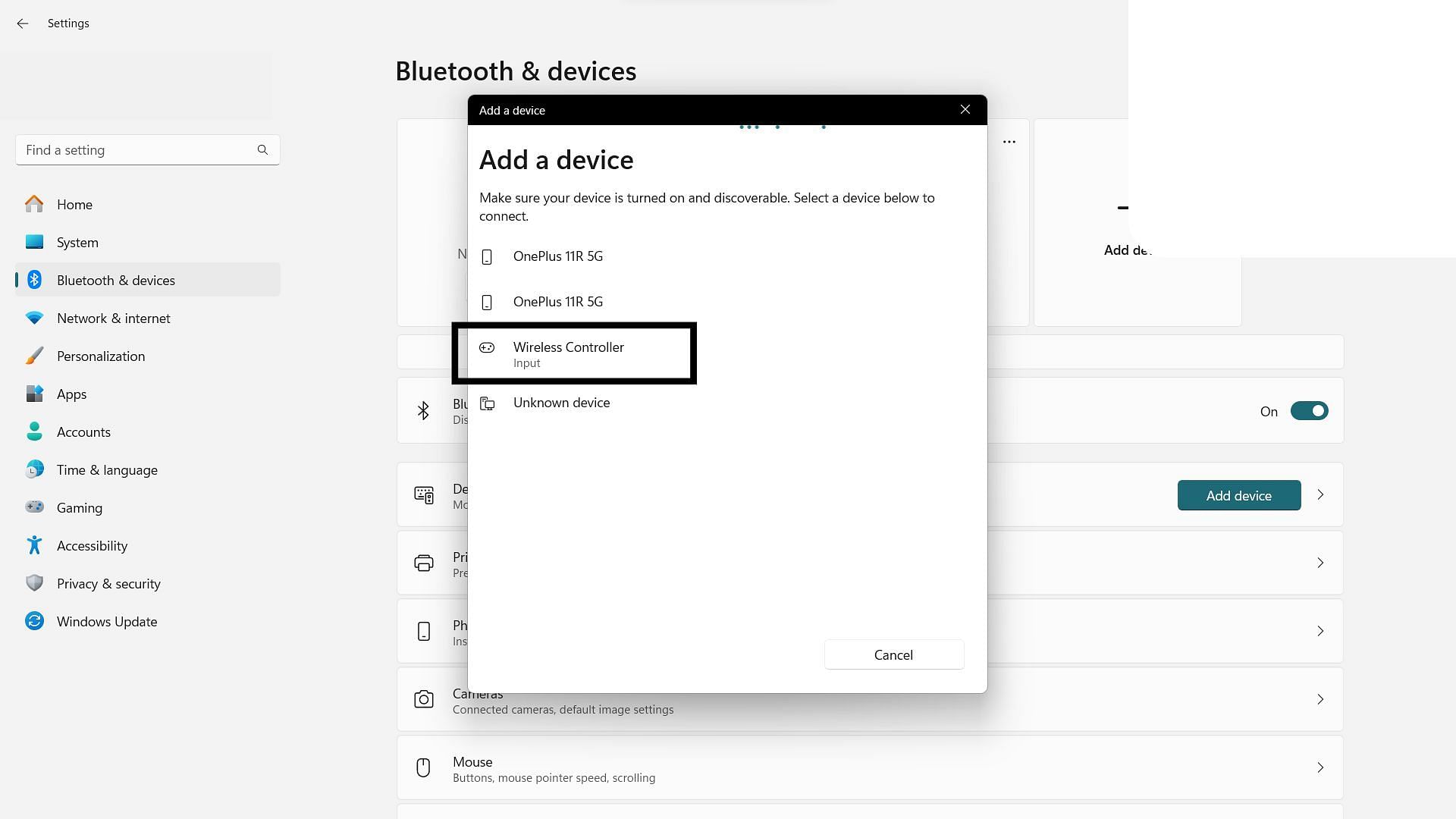1456x819 pixels.
Task: Click the OnePlus 11R 5G phone icon (second)
Action: [x=487, y=301]
